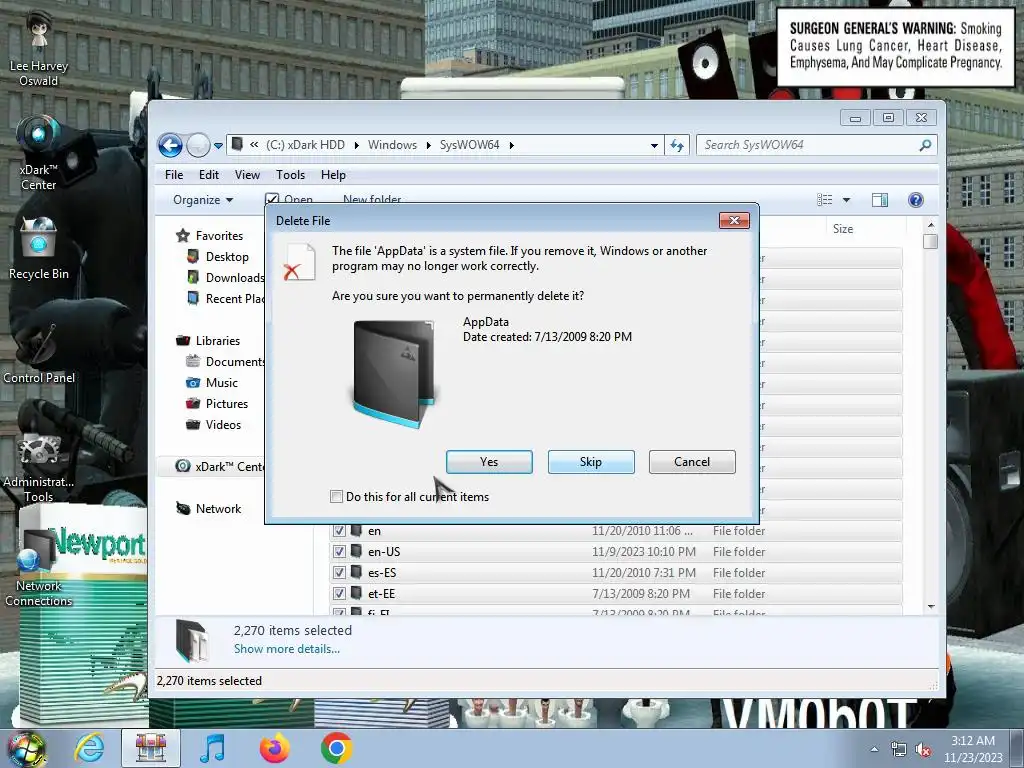Select xDark Center in navigation pane

(x=219, y=466)
